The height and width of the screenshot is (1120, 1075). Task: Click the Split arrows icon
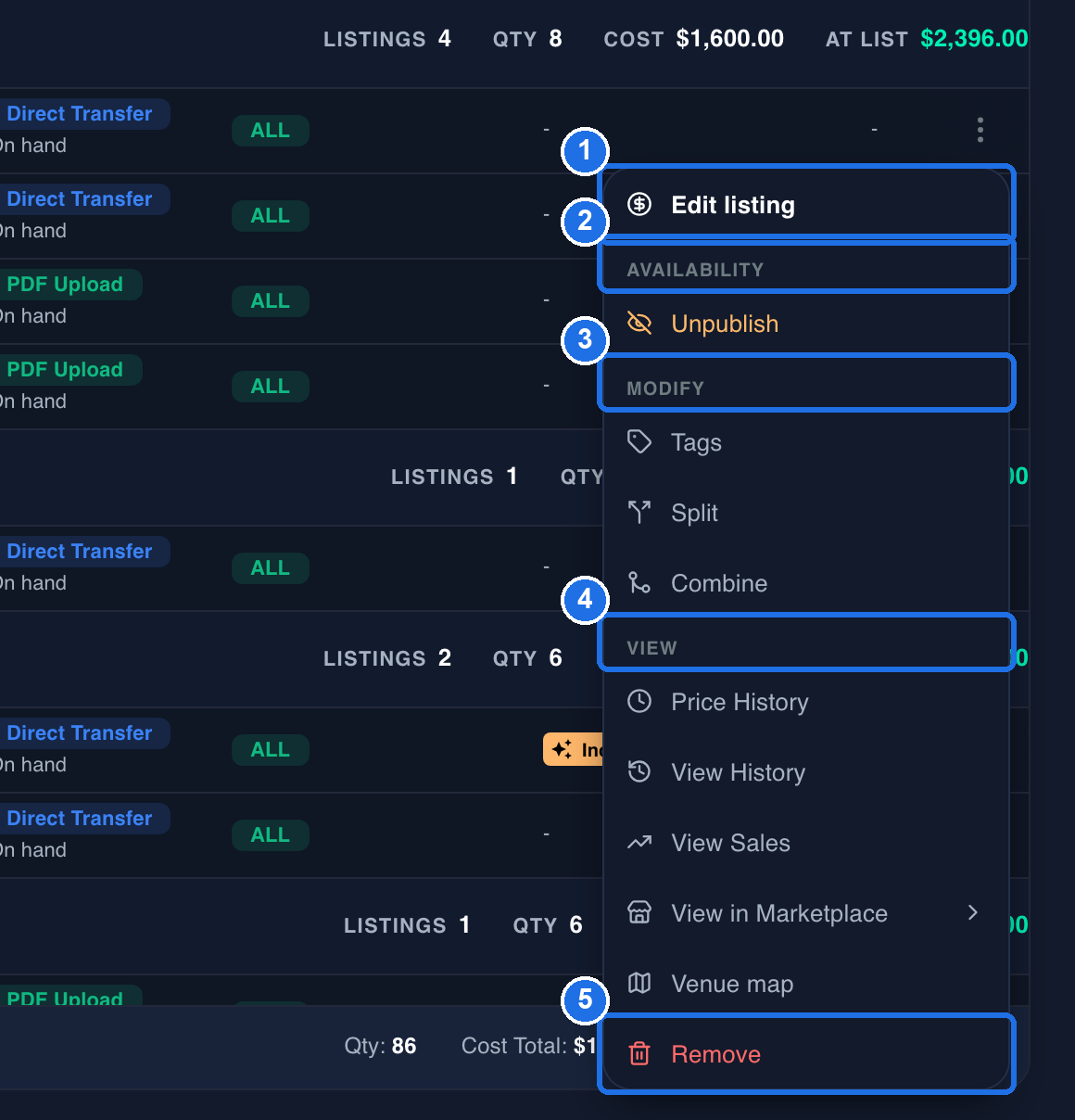tap(639, 512)
